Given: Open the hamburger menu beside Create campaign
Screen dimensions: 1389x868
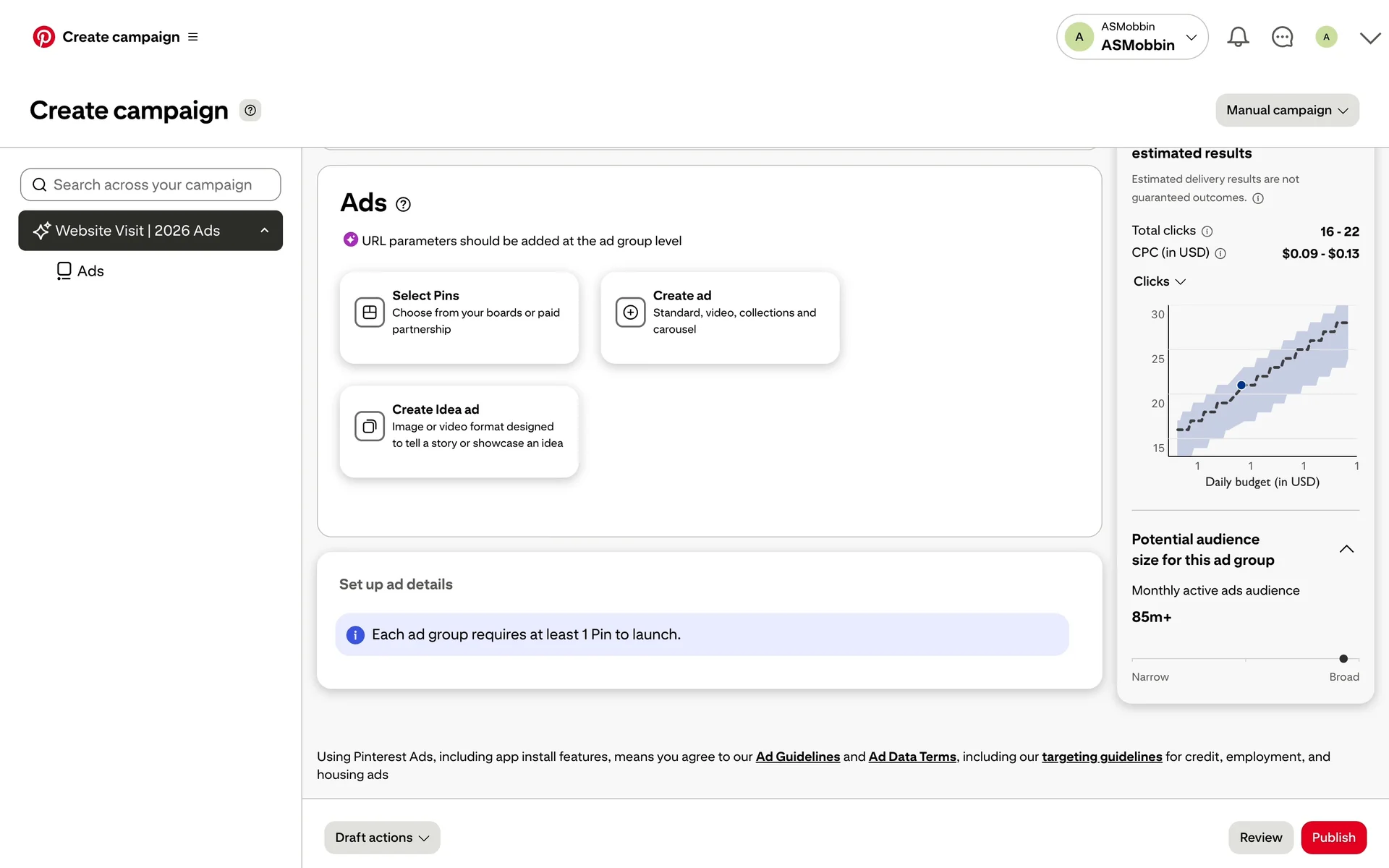Looking at the screenshot, I should [x=192, y=37].
